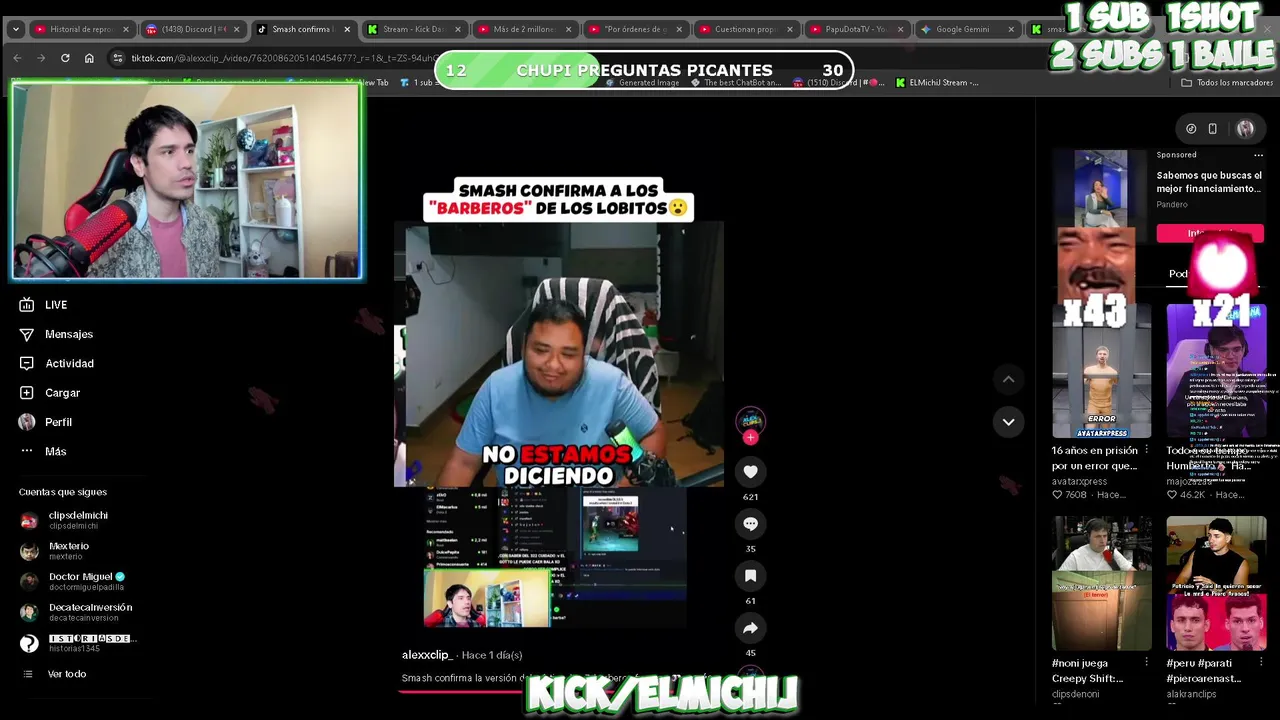This screenshot has height=720, width=1280.
Task: Open options for the '#noni juega' video
Action: point(1146,663)
